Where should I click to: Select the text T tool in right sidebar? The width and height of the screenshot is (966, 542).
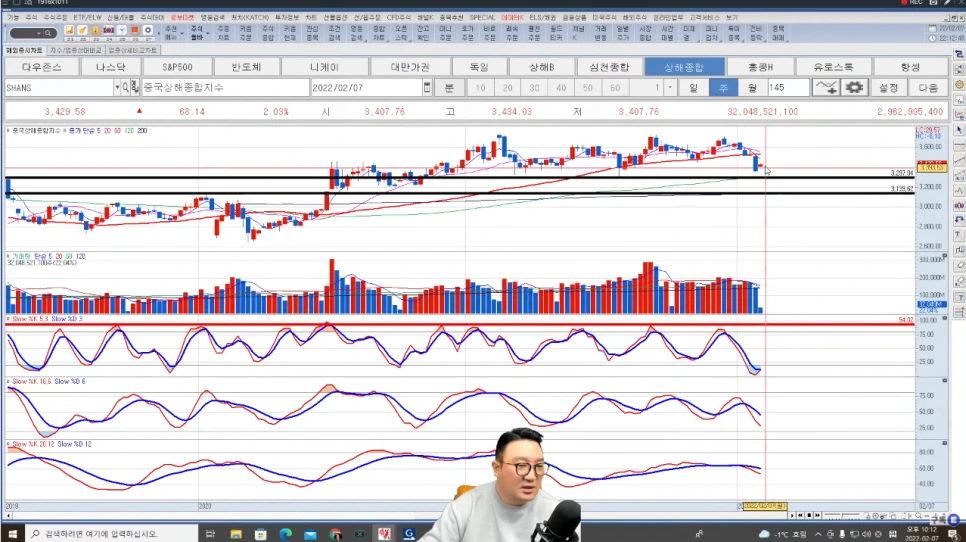pos(959,235)
